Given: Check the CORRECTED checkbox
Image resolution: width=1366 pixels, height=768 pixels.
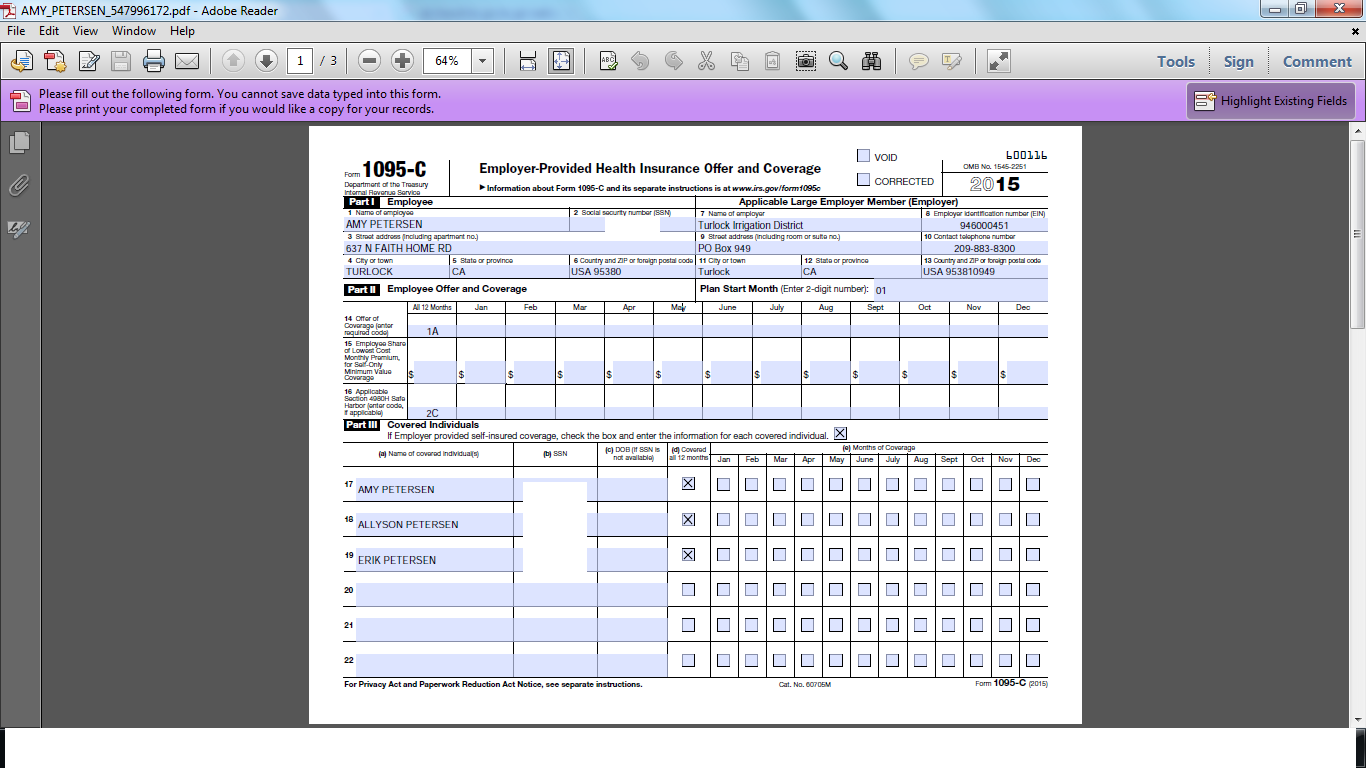Looking at the screenshot, I should pos(863,180).
